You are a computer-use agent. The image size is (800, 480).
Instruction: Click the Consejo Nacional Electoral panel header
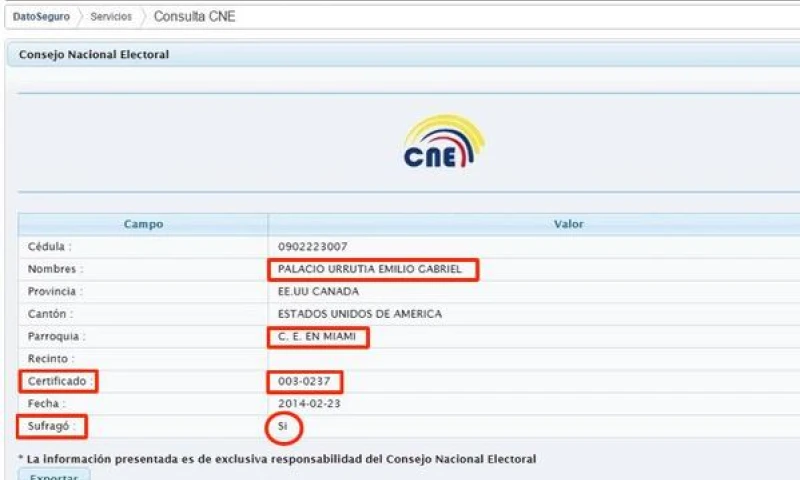94,54
